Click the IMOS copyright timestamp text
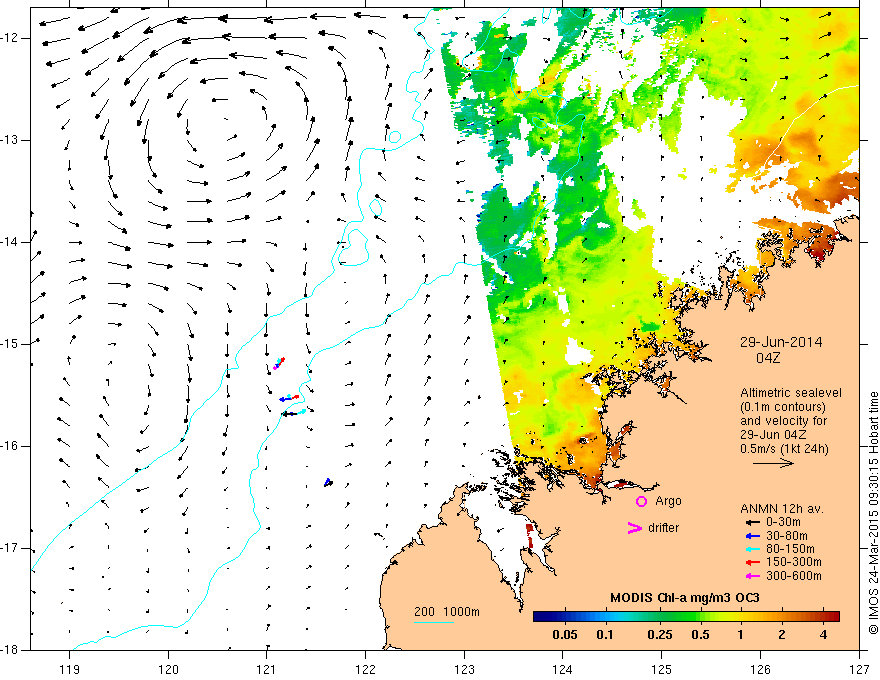The height and width of the screenshot is (680, 880). point(873,513)
